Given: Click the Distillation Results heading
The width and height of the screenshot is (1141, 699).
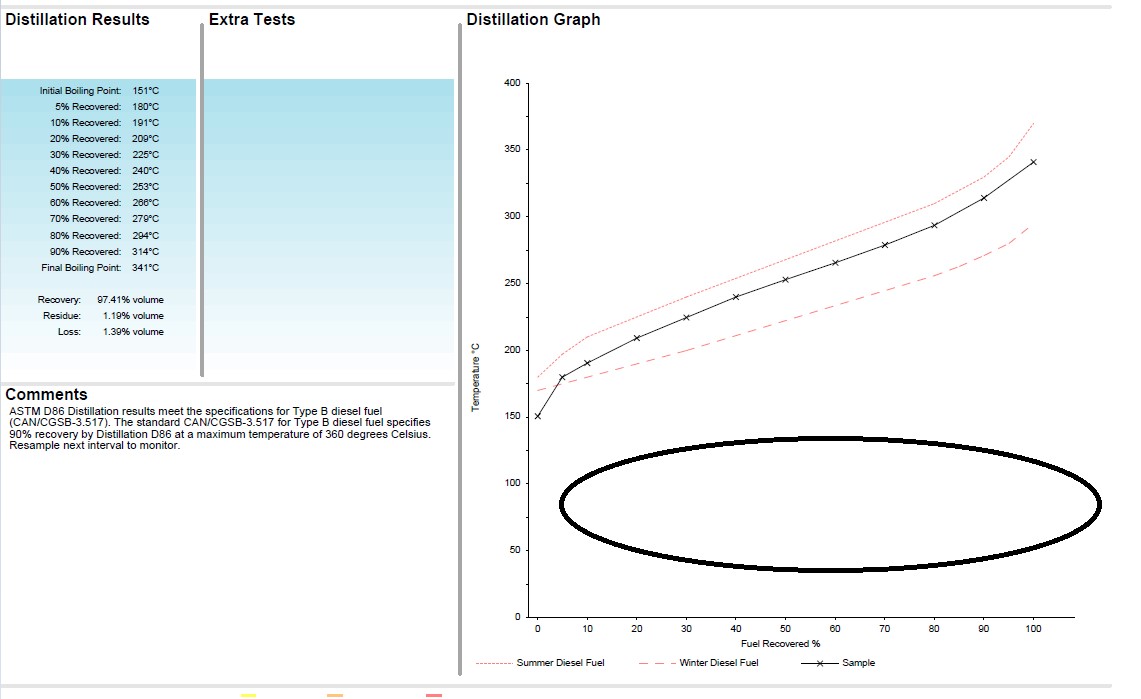Looking at the screenshot, I should [x=78, y=20].
